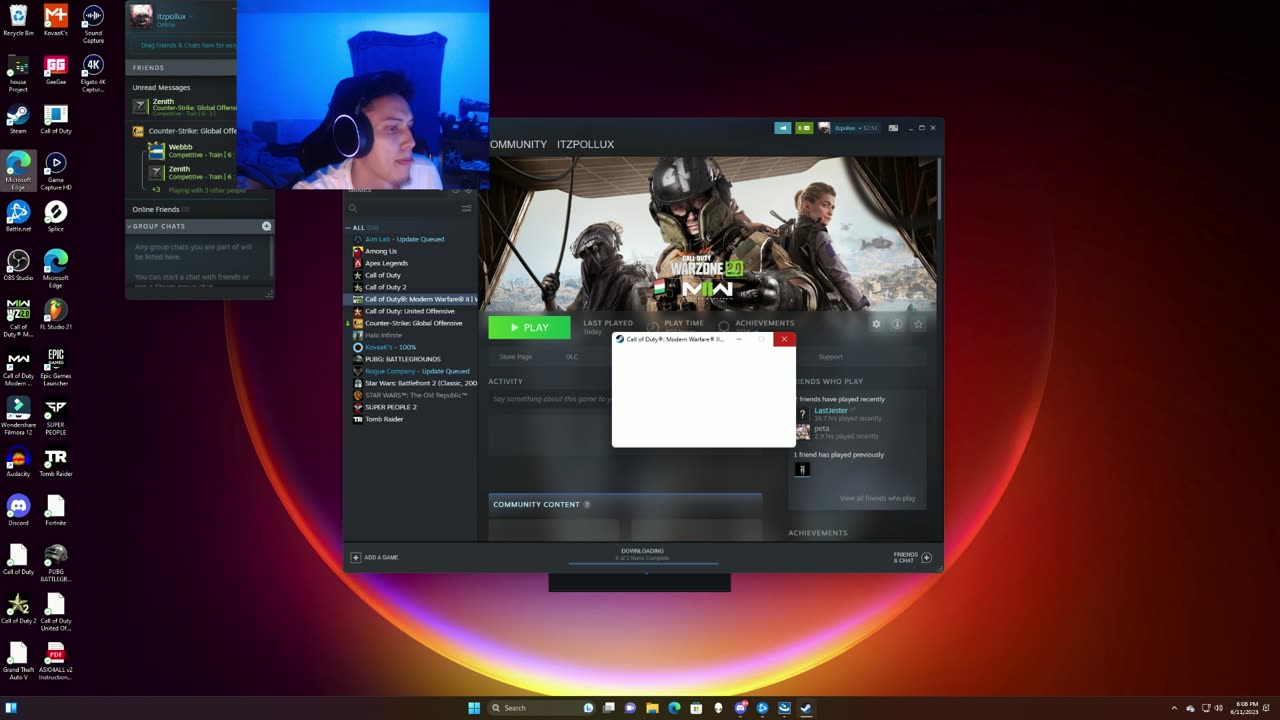The image size is (1280, 720).
Task: Open the DOWNLOADING status in Steam footer
Action: coord(642,553)
